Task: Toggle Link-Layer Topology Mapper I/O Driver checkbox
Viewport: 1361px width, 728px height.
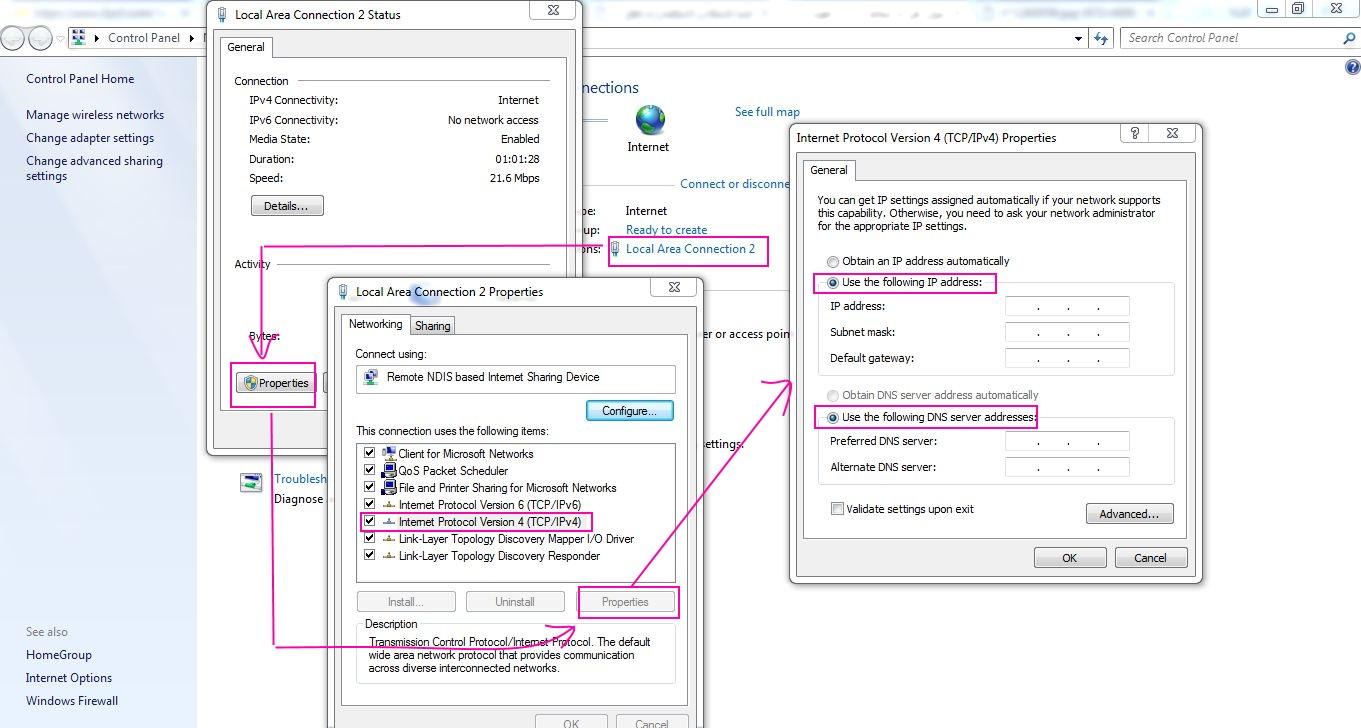Action: point(369,538)
